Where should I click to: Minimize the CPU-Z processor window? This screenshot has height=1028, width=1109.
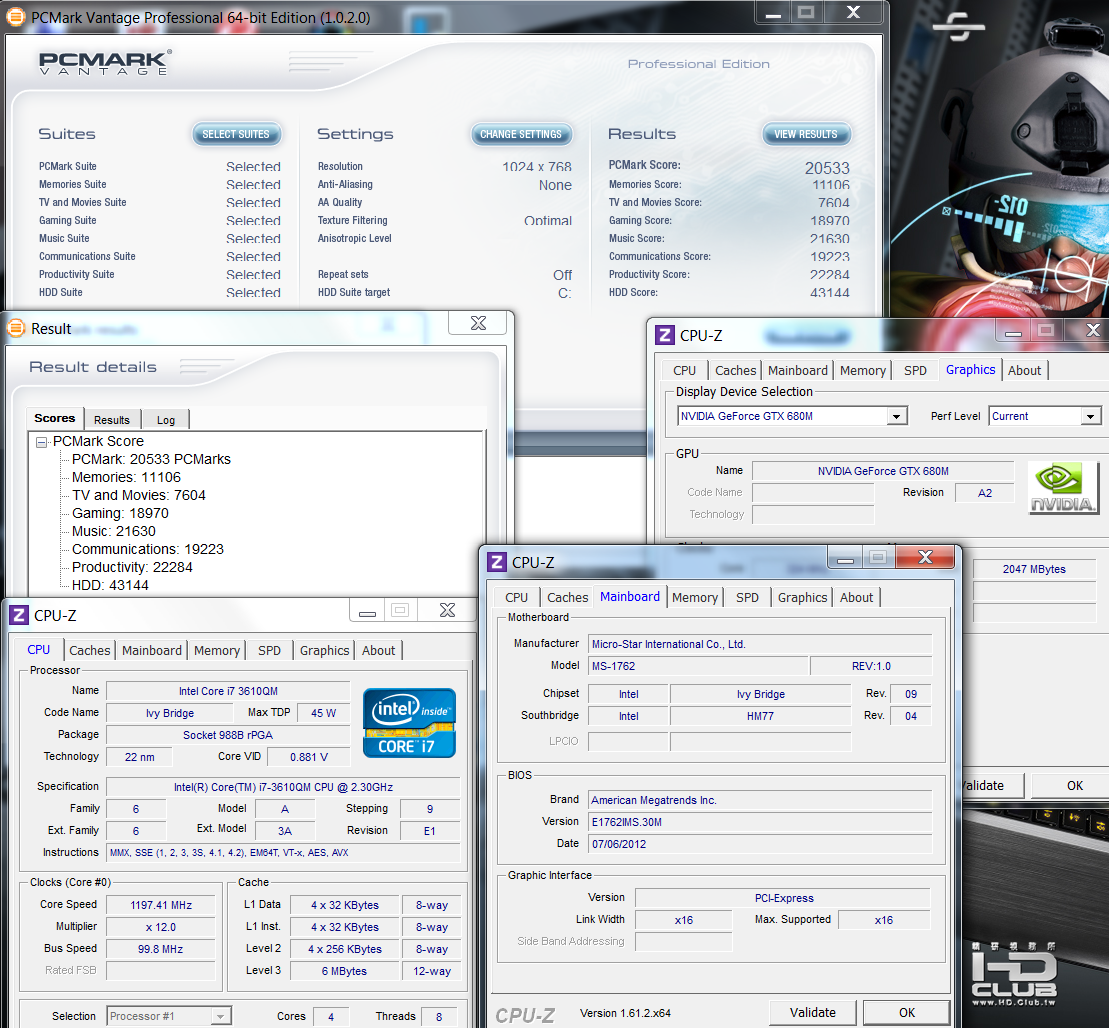click(x=367, y=611)
